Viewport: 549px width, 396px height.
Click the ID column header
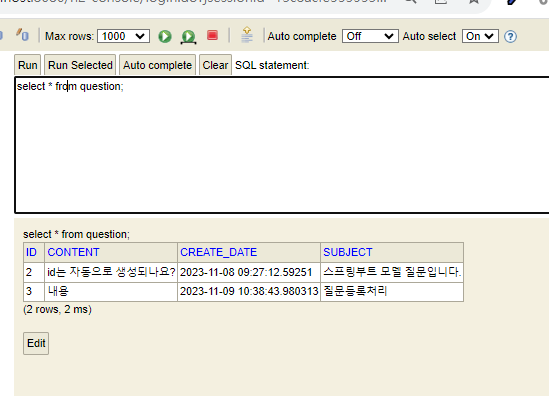(34, 252)
